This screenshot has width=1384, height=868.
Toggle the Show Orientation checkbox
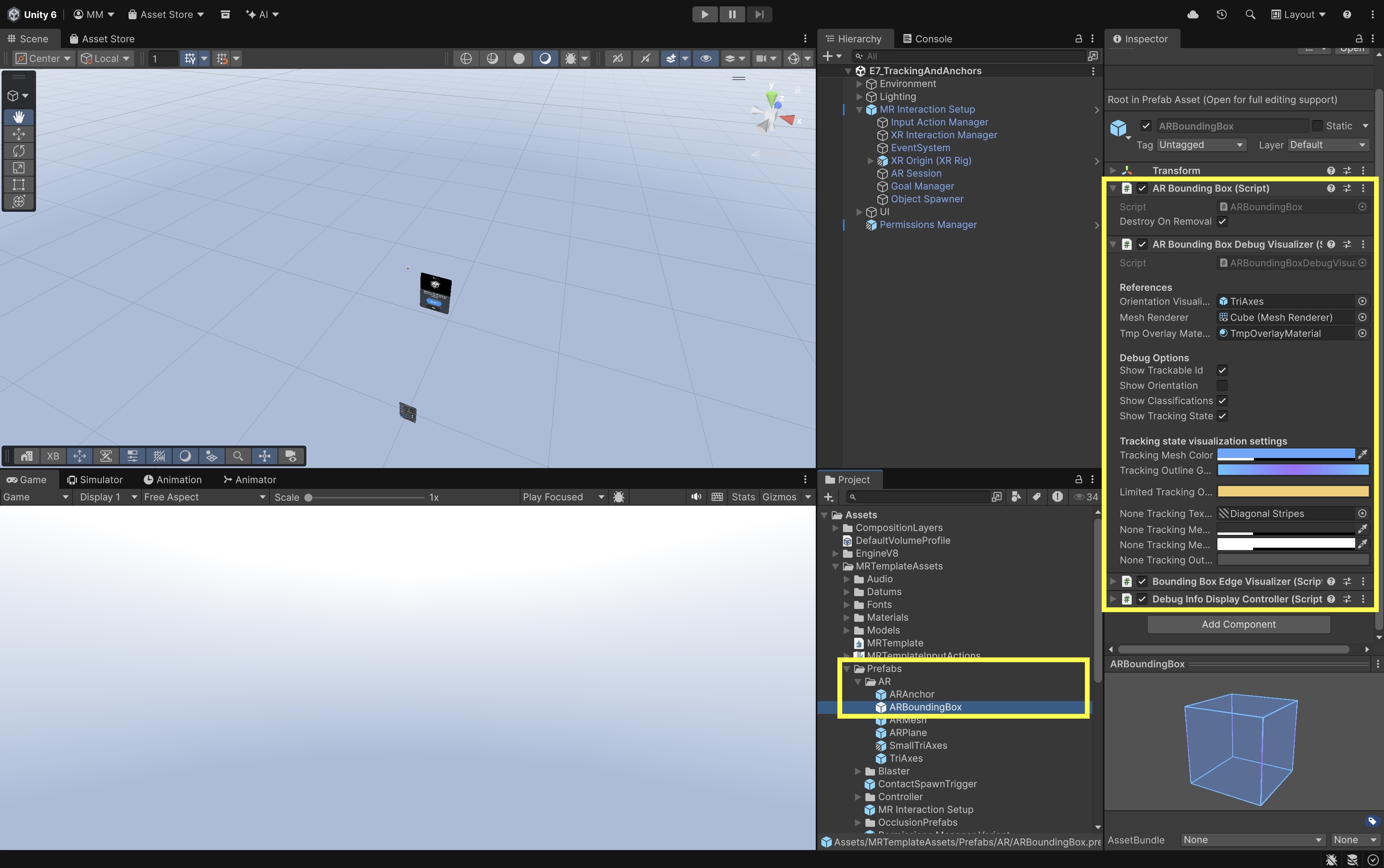click(1222, 385)
